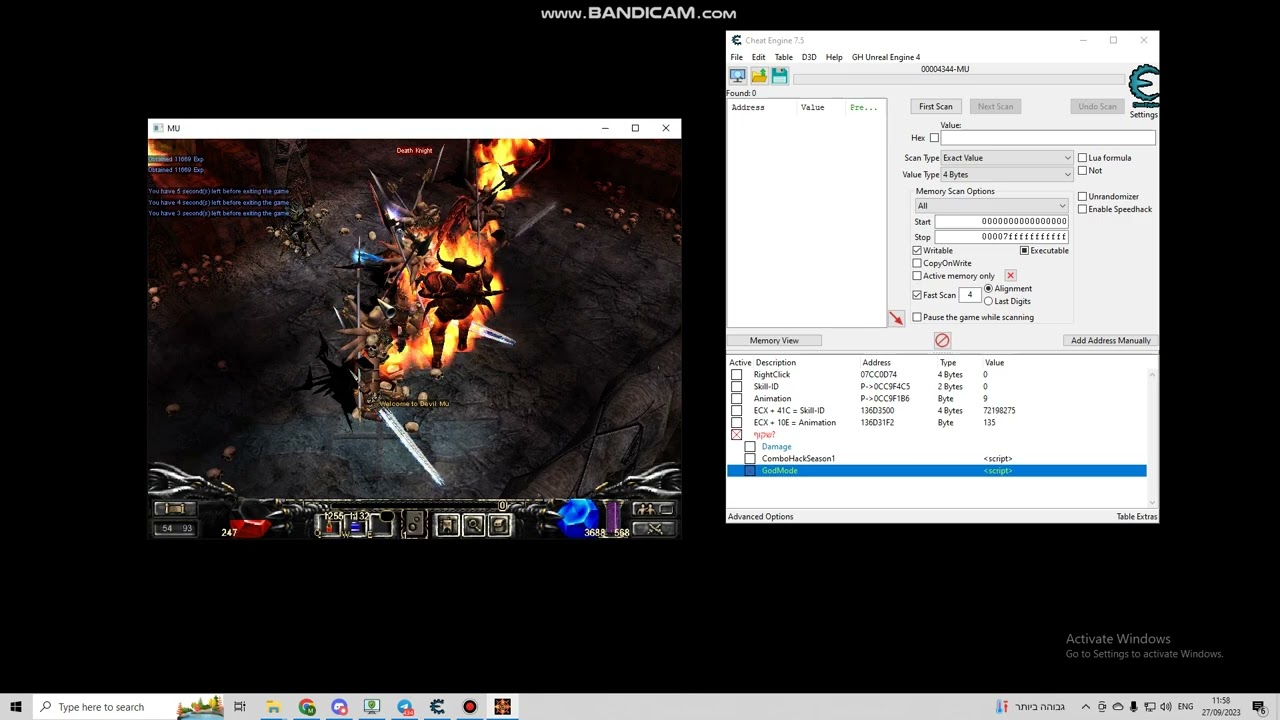Open the Edit menu

(x=758, y=57)
